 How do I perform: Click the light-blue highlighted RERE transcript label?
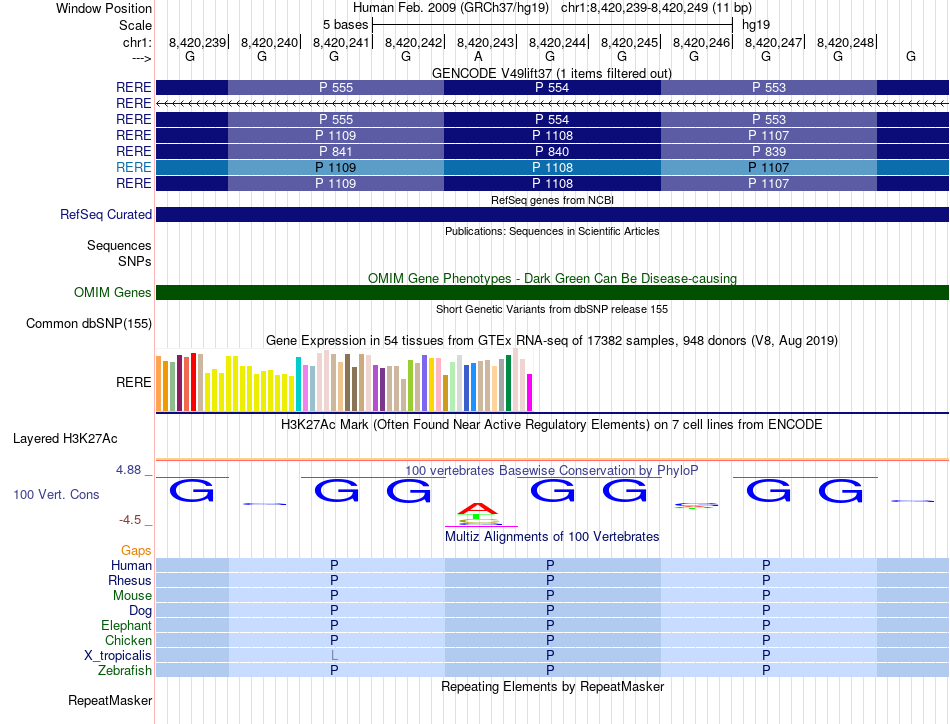pos(133,167)
